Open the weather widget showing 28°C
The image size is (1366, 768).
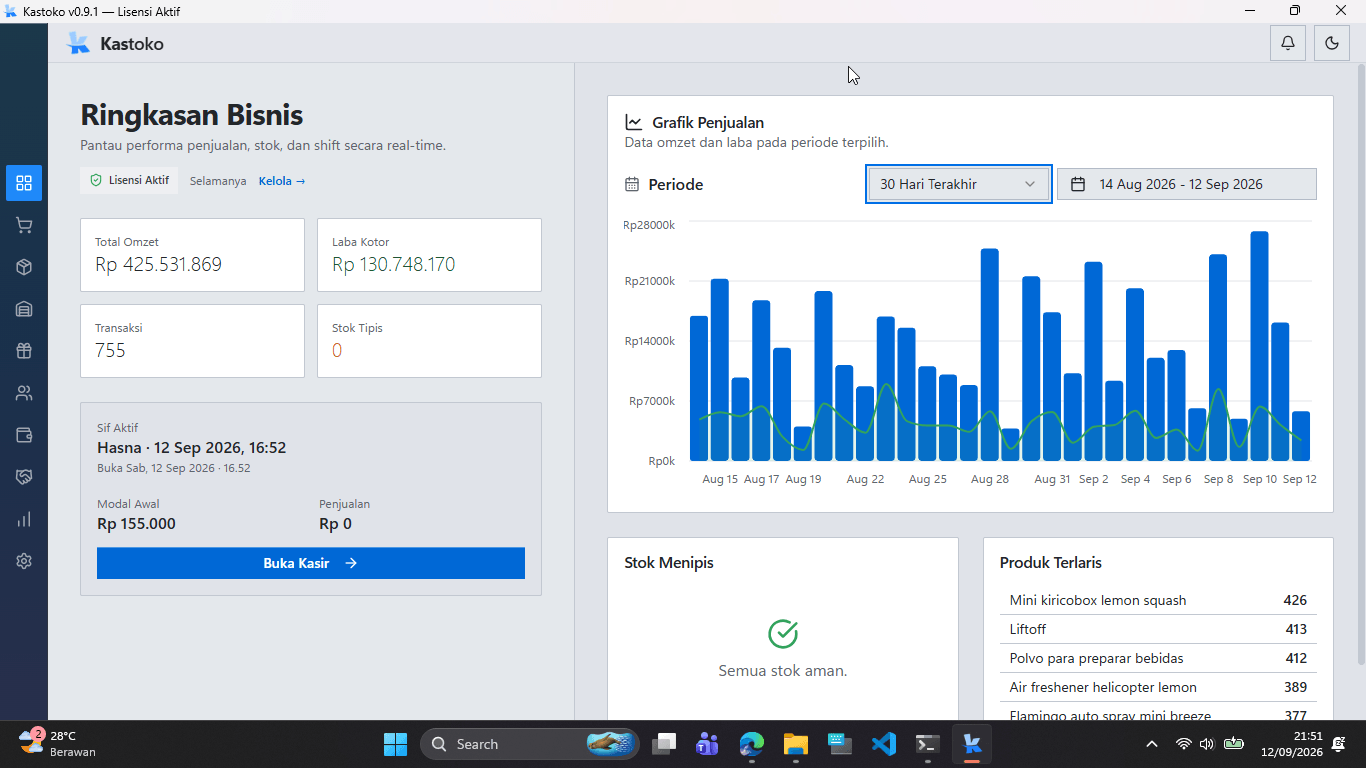(x=58, y=744)
